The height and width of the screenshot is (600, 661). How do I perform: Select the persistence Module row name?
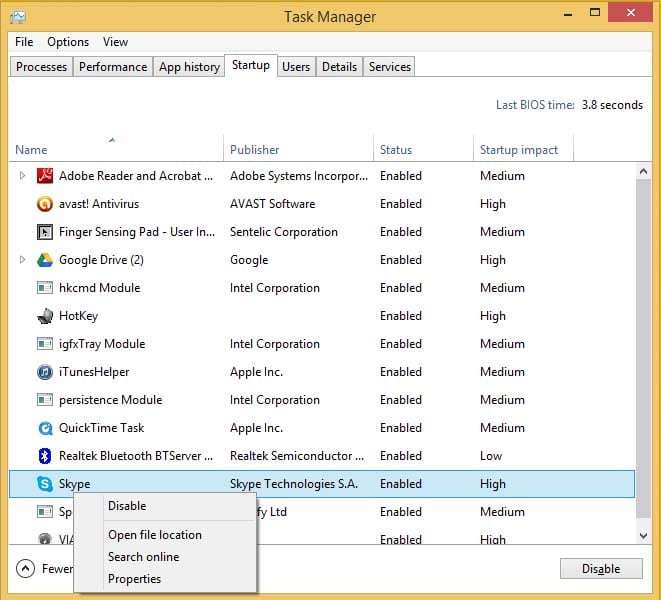coord(110,400)
